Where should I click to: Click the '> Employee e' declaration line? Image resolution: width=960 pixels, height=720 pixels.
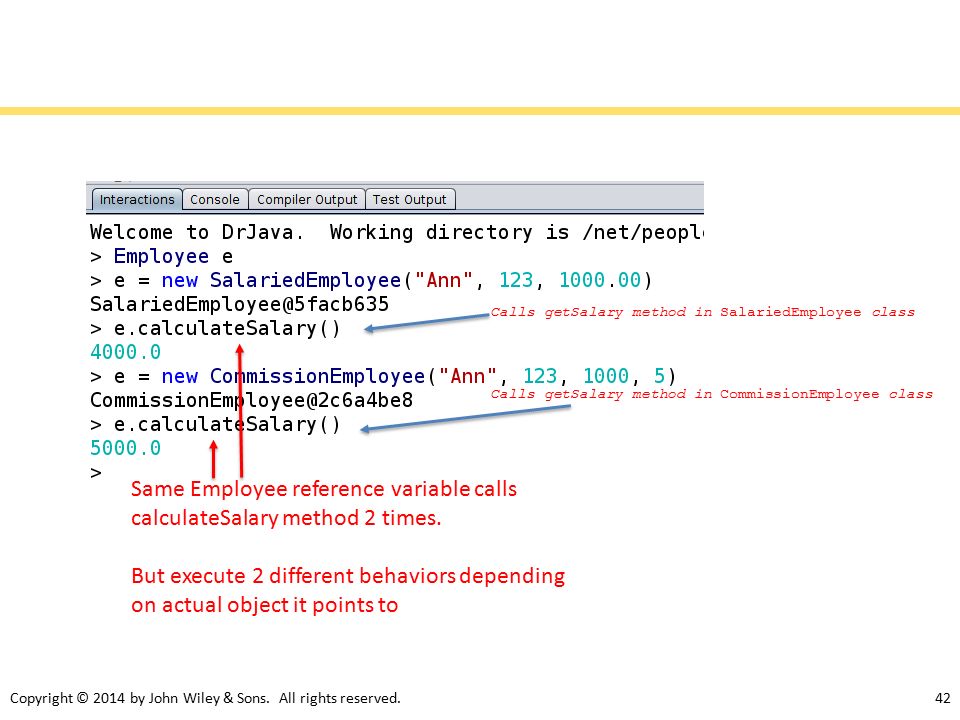pos(162,256)
